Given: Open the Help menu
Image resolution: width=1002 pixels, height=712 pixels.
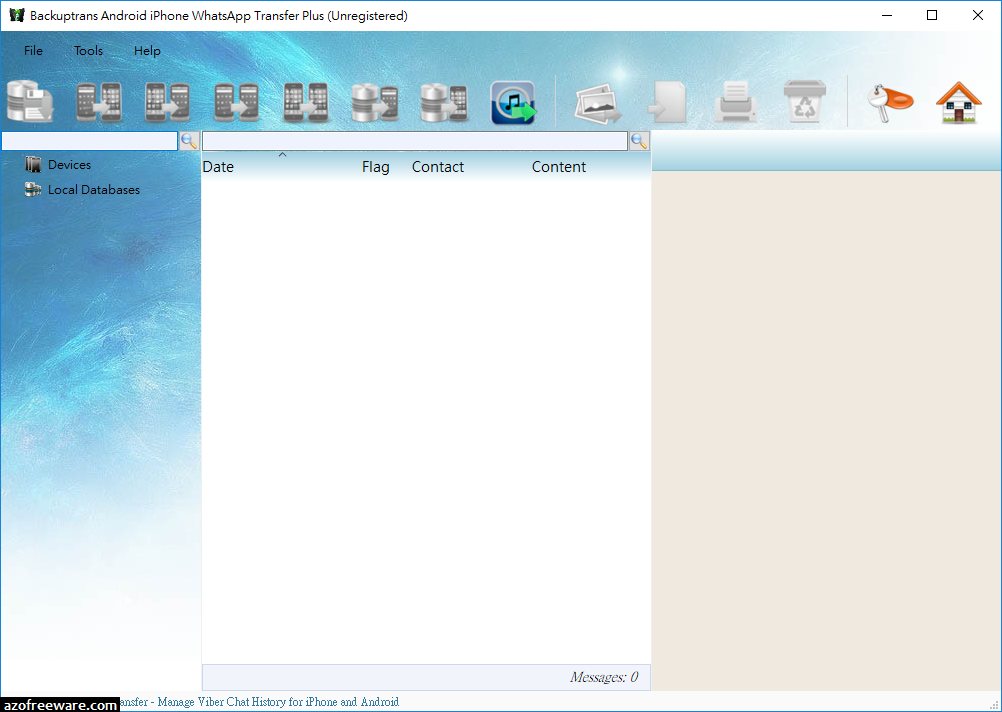Looking at the screenshot, I should coord(147,50).
